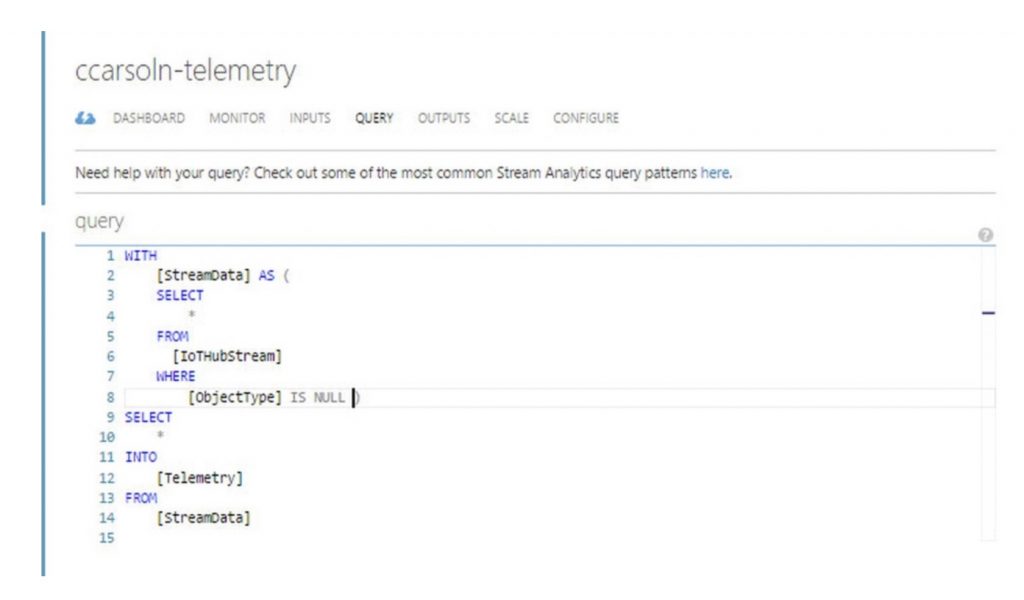Screen dimensions: 1024x600
Task: Click the editor scrollbar position marker
Action: (988, 314)
